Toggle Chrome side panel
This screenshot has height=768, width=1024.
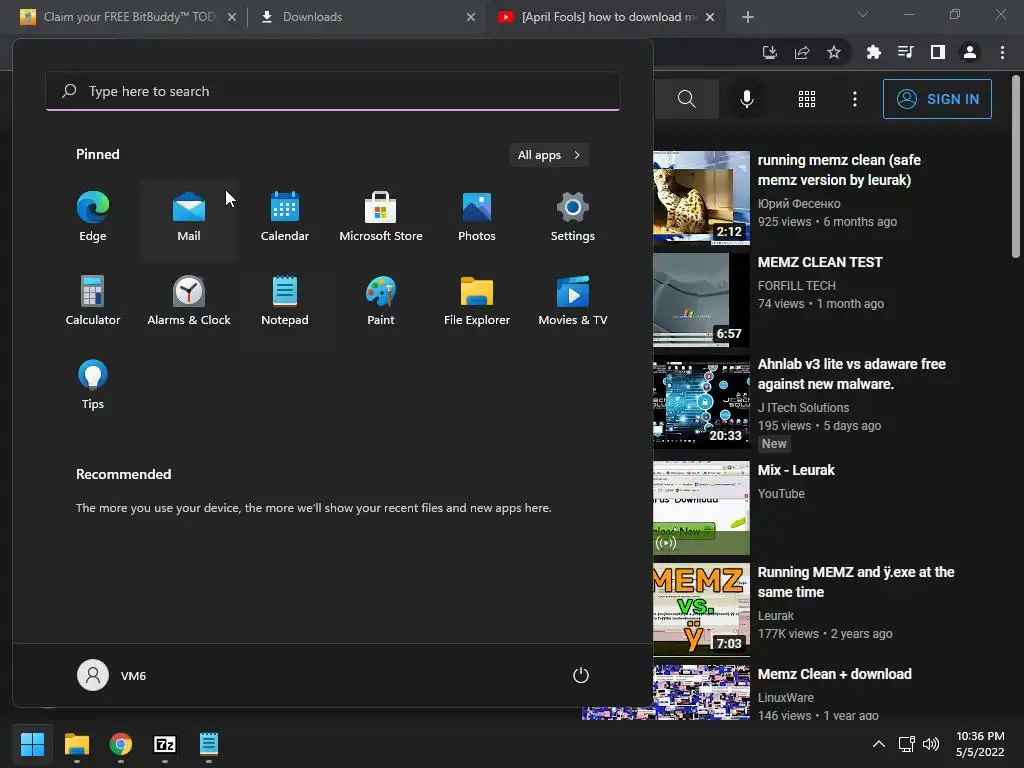click(x=937, y=53)
